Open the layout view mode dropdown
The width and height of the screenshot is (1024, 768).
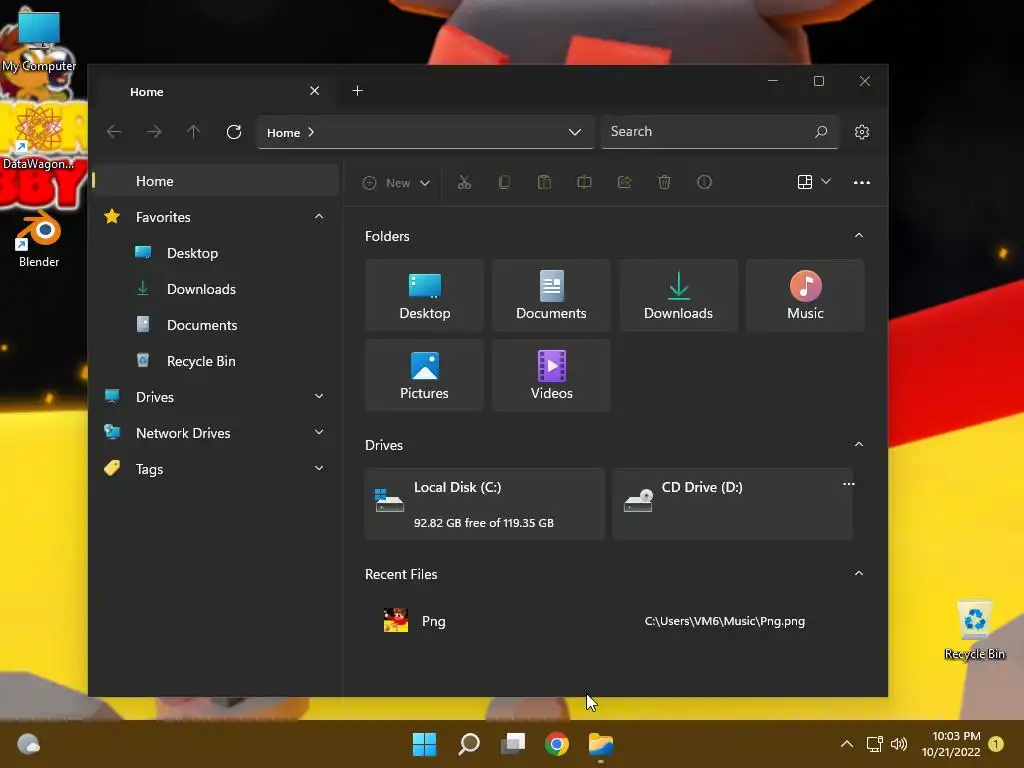pos(814,182)
